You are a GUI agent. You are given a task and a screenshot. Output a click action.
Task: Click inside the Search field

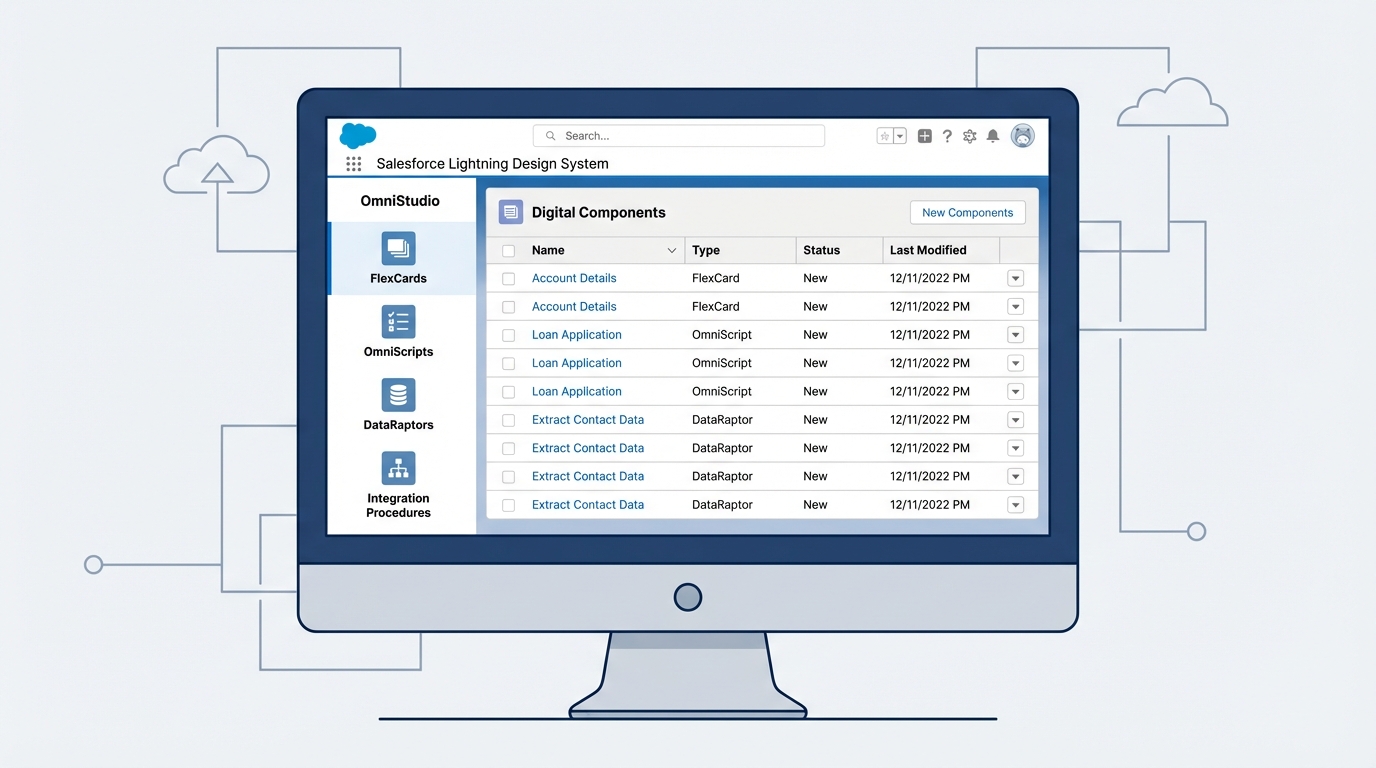678,135
